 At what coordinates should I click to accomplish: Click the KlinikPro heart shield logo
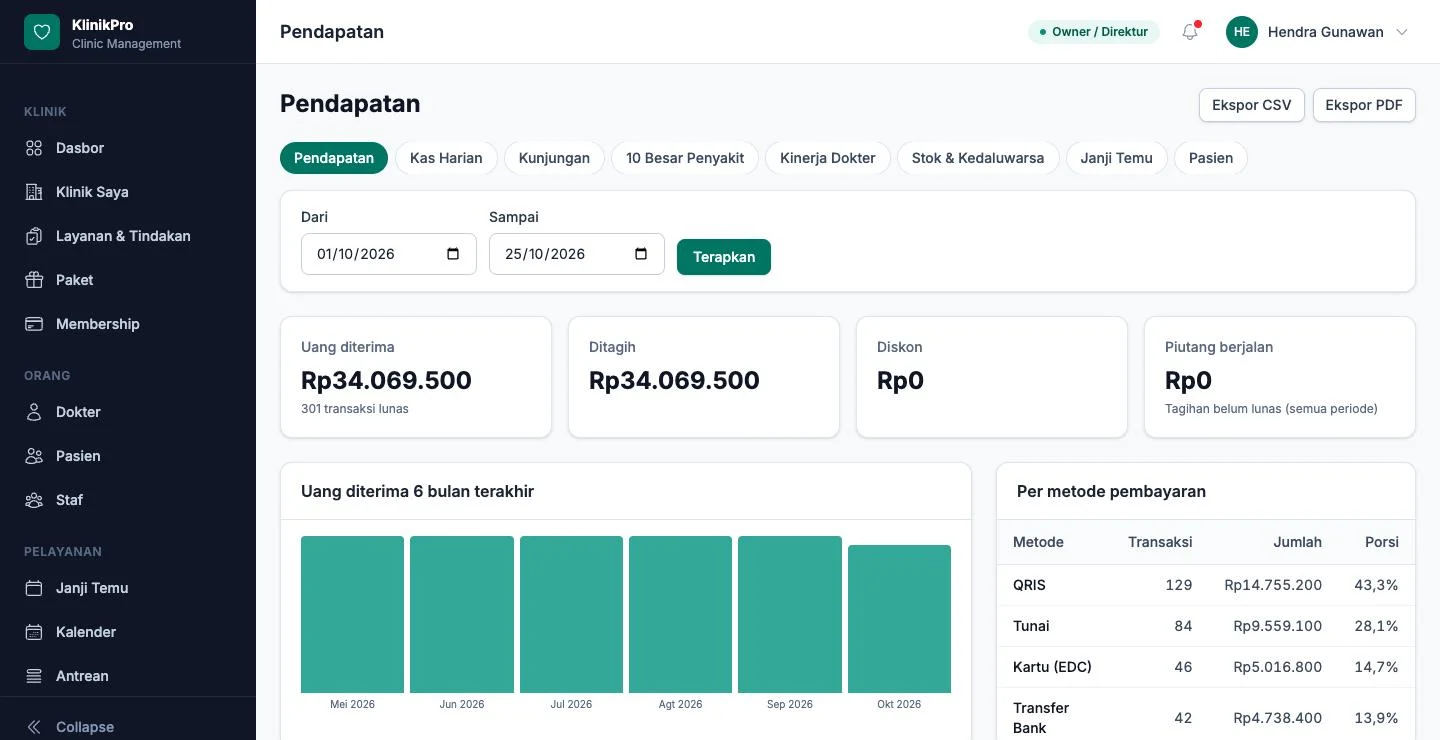click(x=42, y=32)
